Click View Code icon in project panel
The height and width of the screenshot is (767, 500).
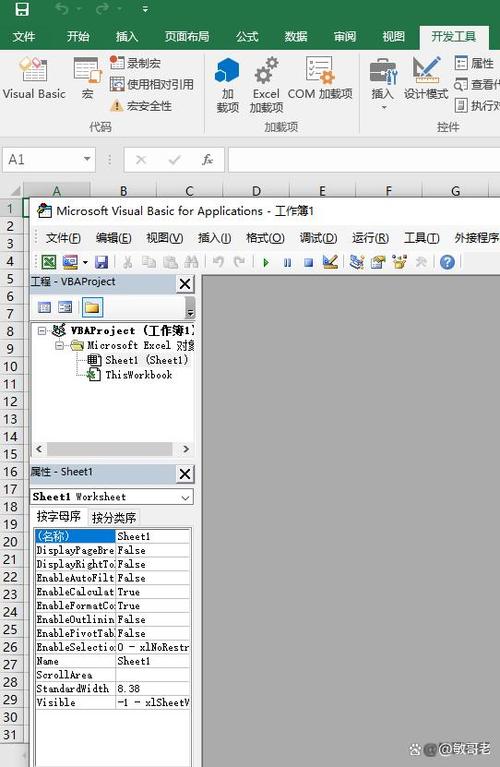tap(45, 307)
